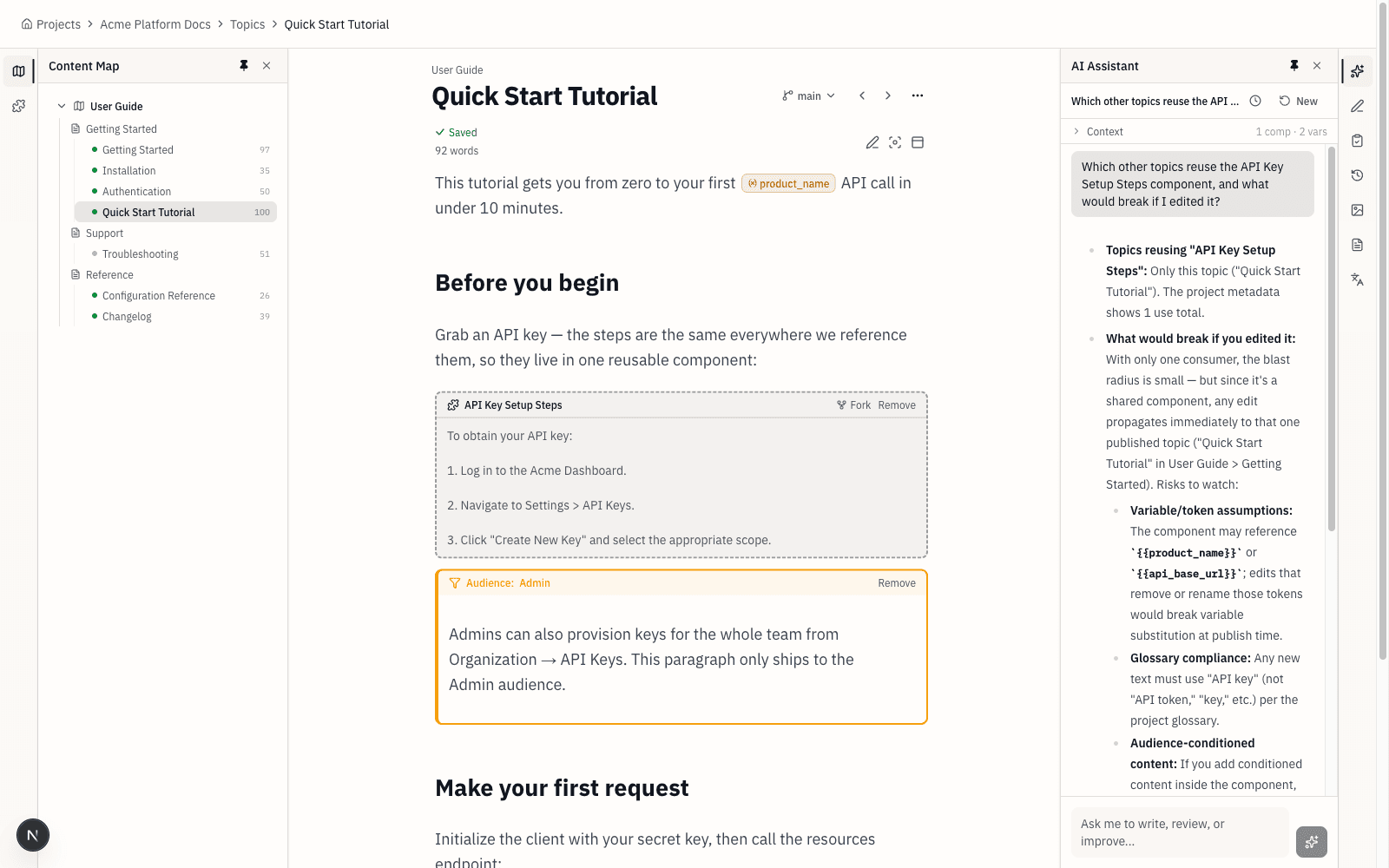Screen dimensions: 1389x868
Task: Click the home icon in the breadcrumb
Action: [x=27, y=24]
